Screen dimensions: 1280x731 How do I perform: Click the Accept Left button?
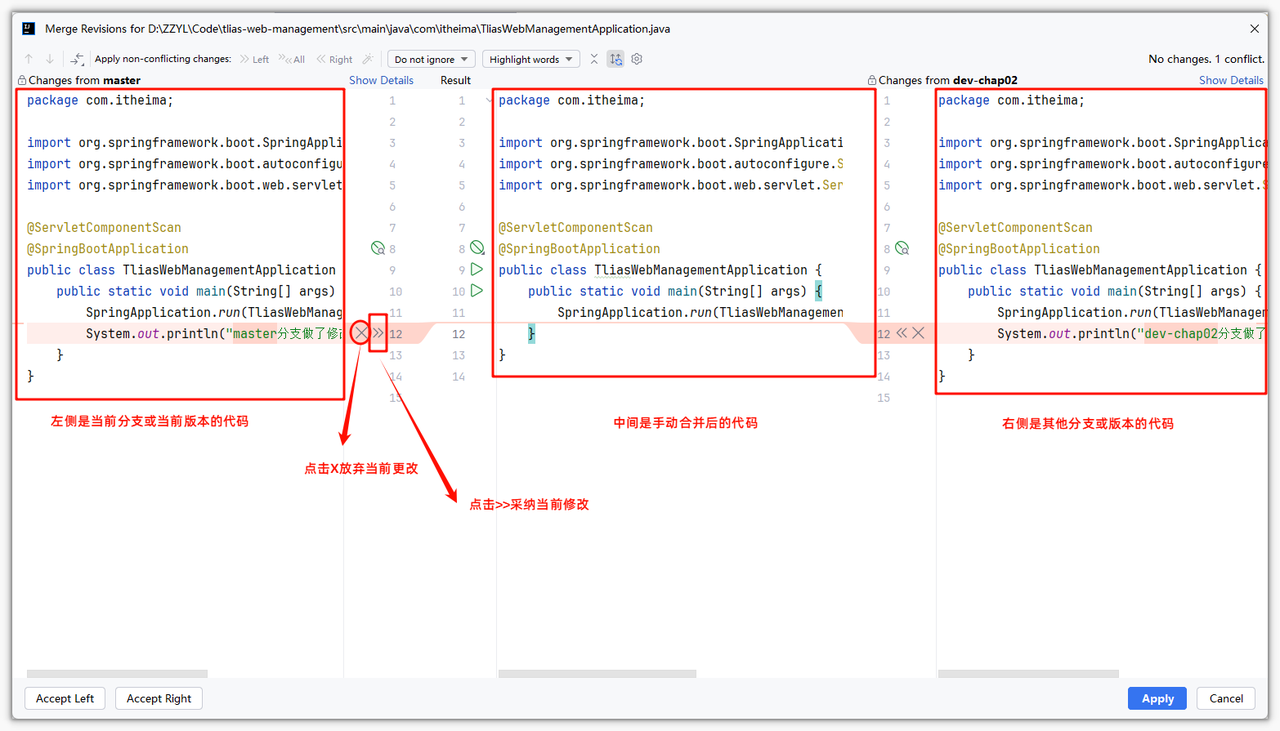click(x=65, y=698)
